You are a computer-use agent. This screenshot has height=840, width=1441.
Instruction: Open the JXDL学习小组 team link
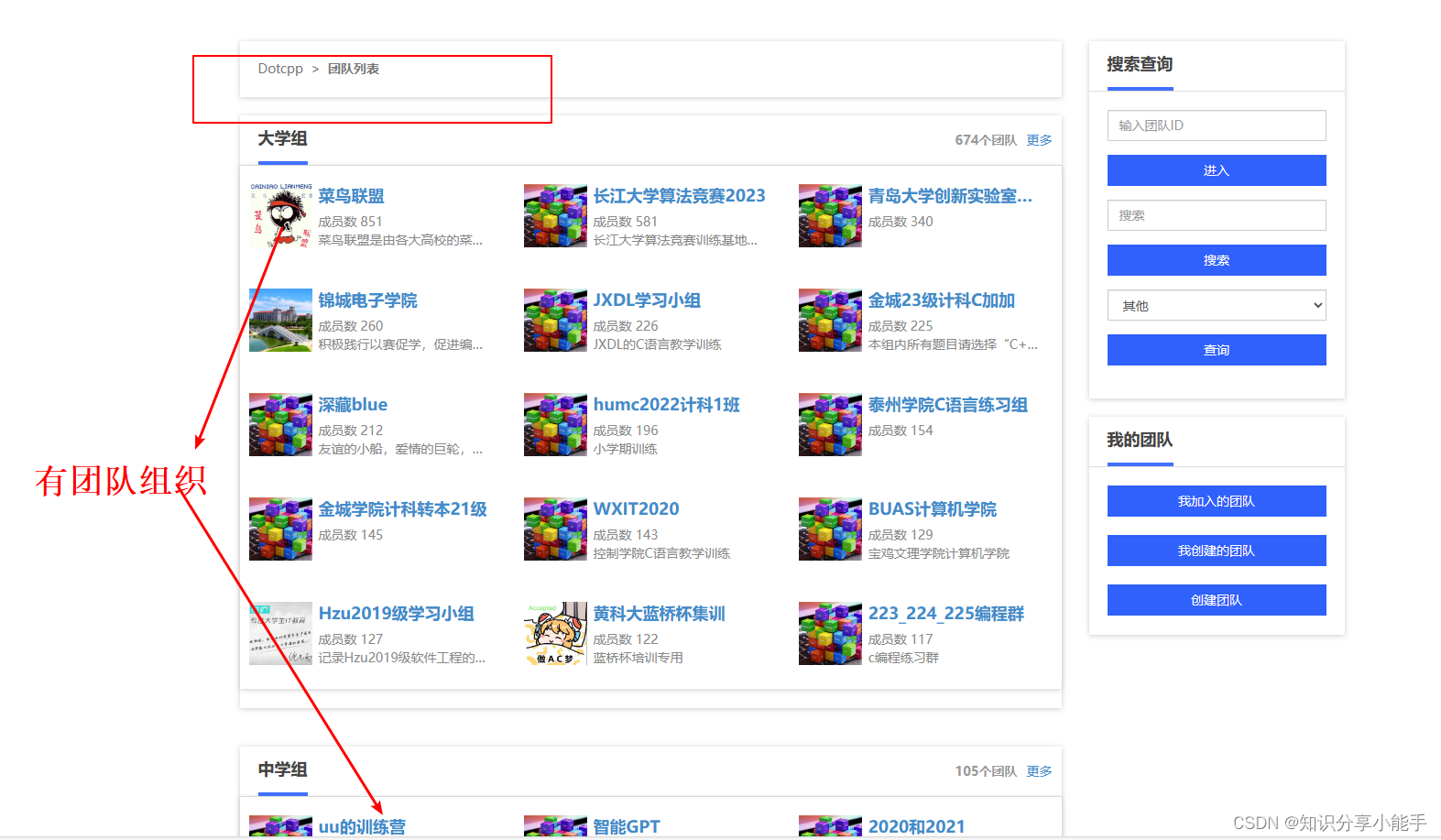pos(647,300)
